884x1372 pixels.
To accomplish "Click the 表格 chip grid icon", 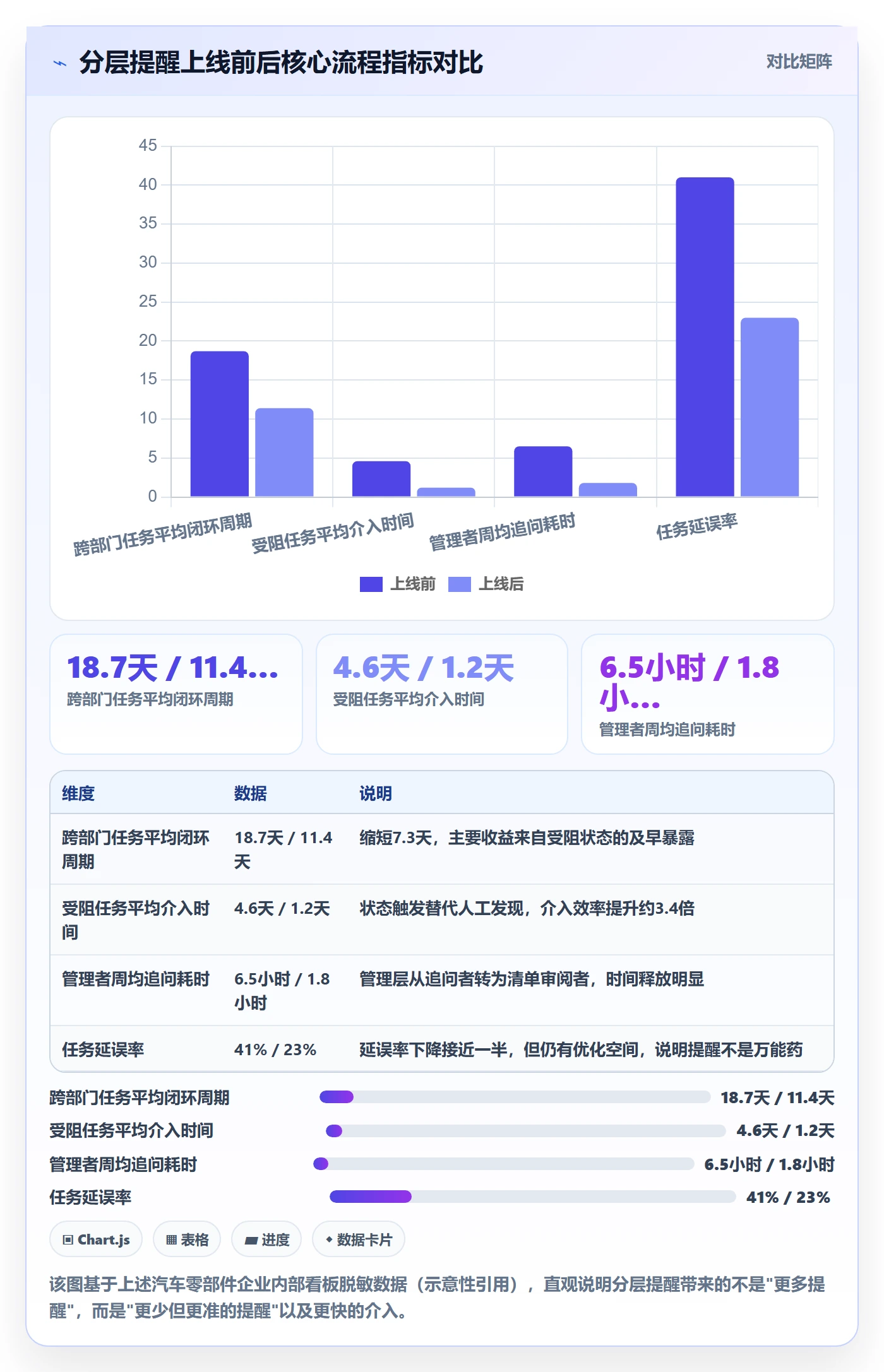I will click(171, 1240).
